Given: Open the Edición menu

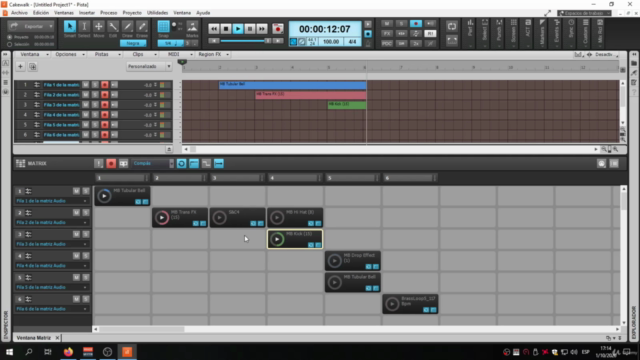Looking at the screenshot, I should (41, 13).
